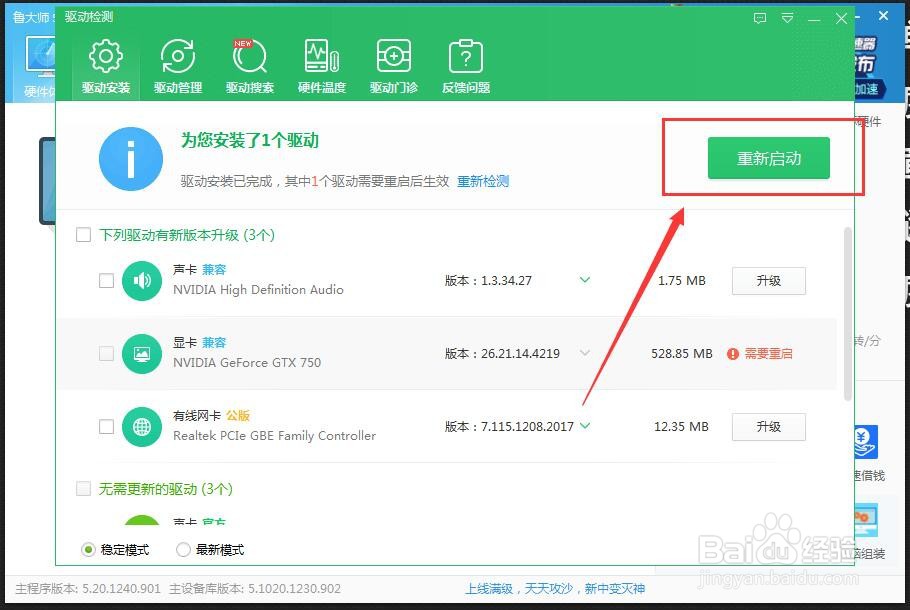
Task: Minimize the 驱动检测 window
Action: click(814, 19)
